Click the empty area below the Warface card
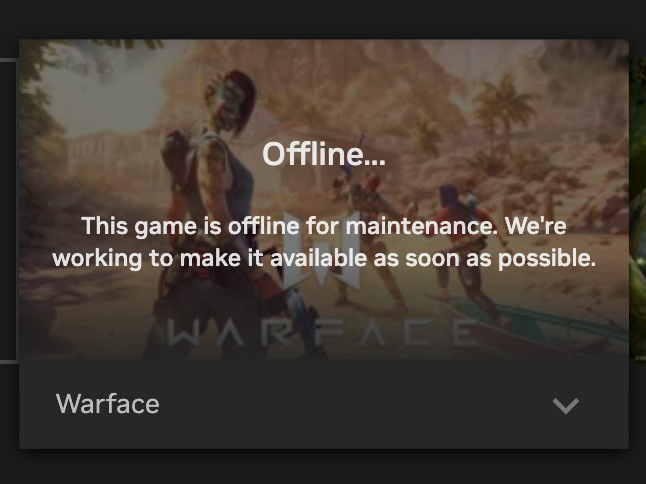 pos(323,468)
